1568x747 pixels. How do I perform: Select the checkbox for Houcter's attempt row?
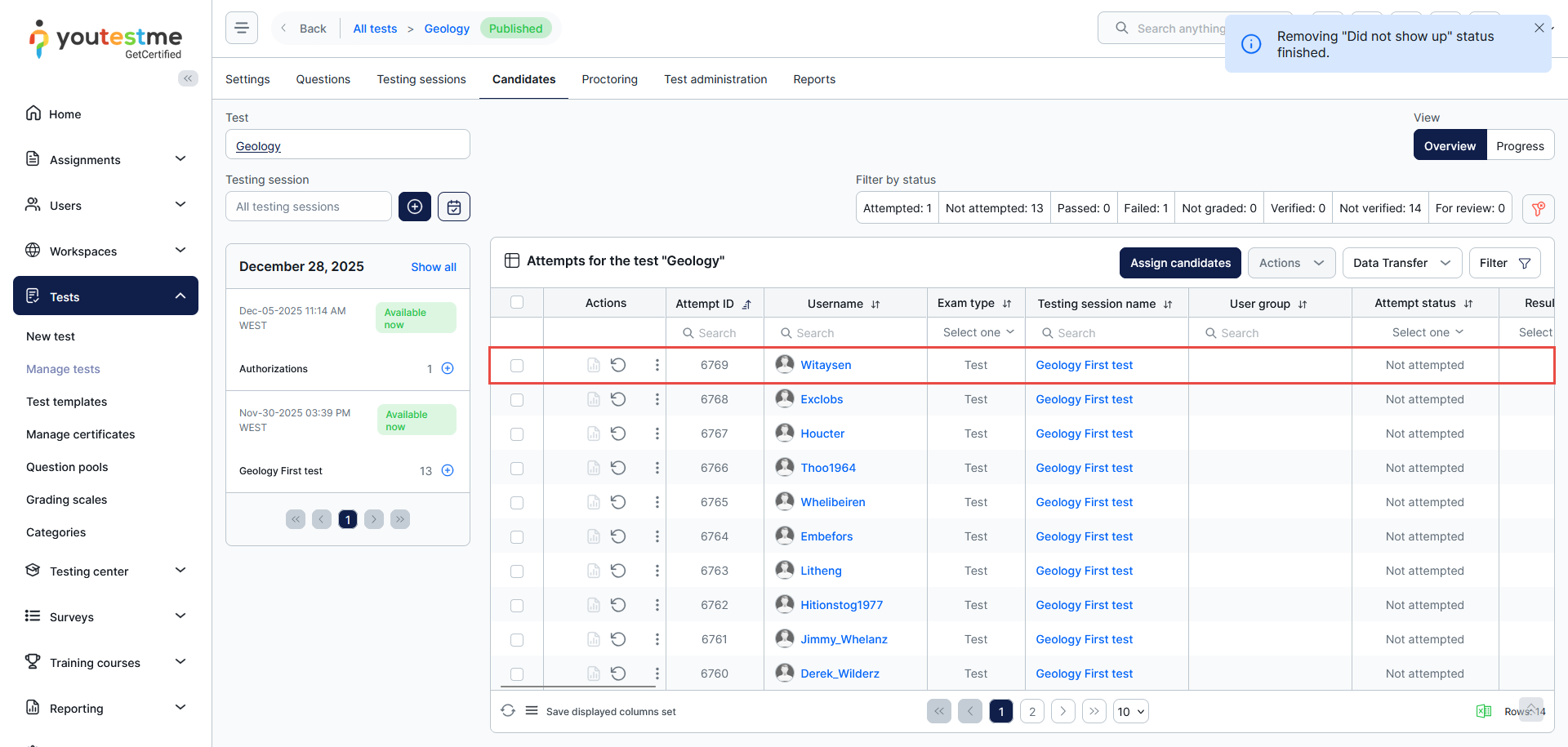tap(517, 434)
